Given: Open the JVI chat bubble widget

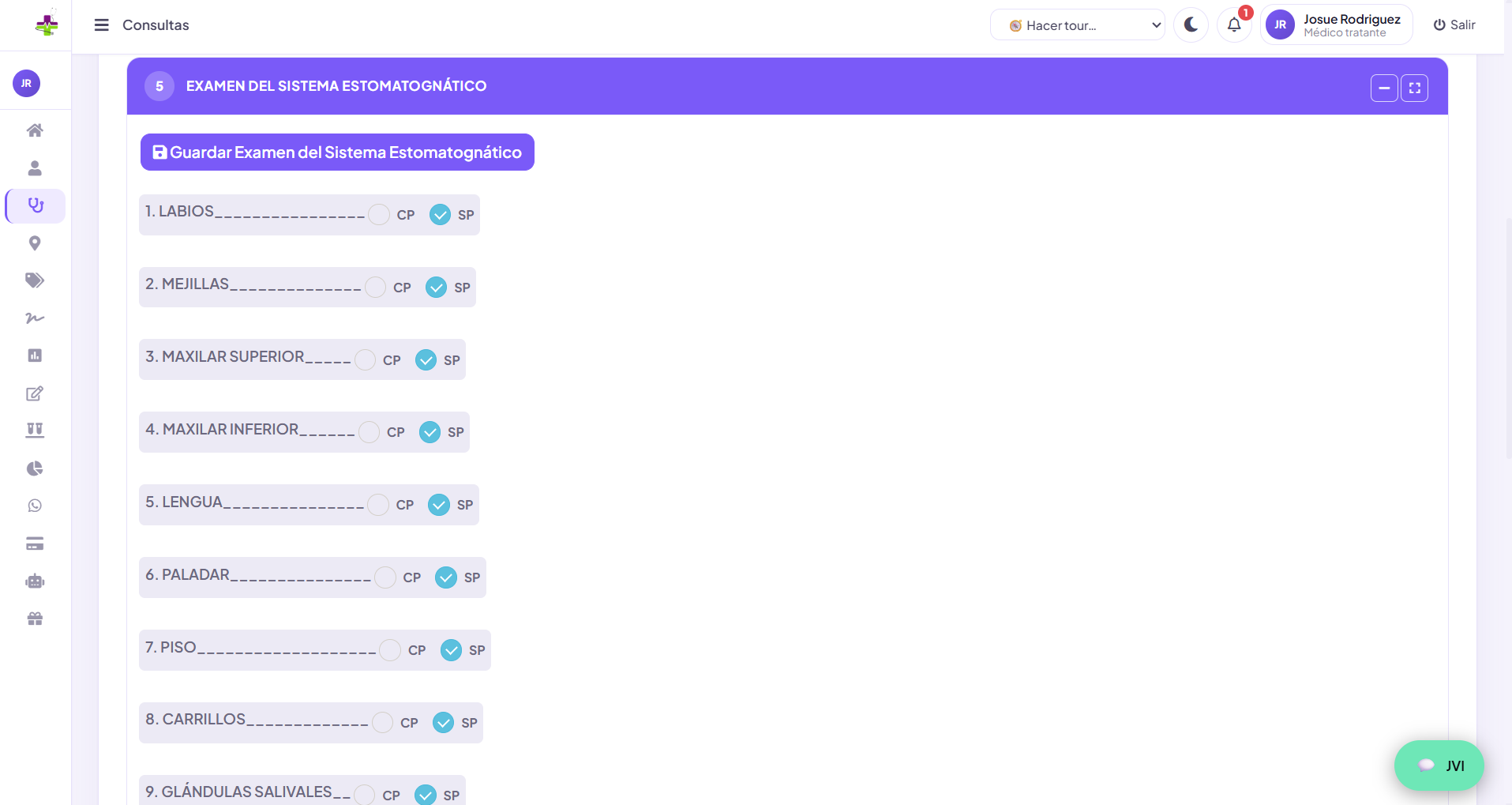Looking at the screenshot, I should click(x=1439, y=766).
